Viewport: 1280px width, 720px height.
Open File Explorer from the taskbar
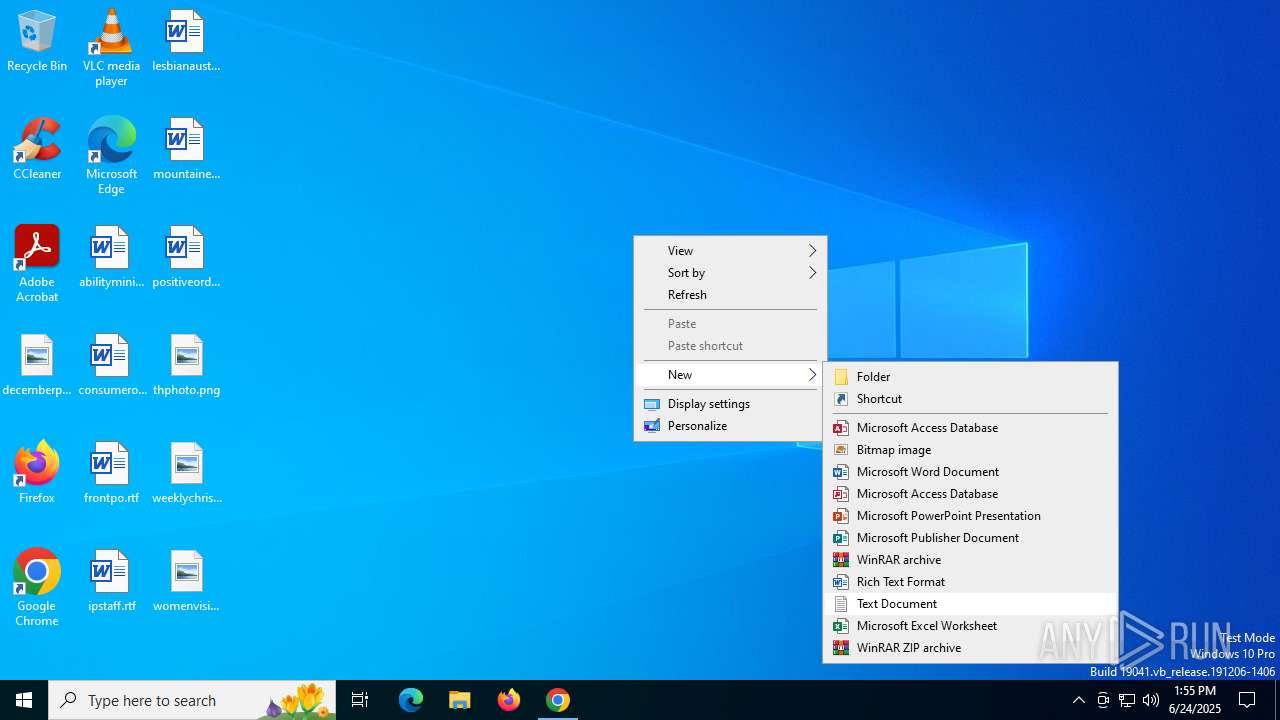[460, 700]
